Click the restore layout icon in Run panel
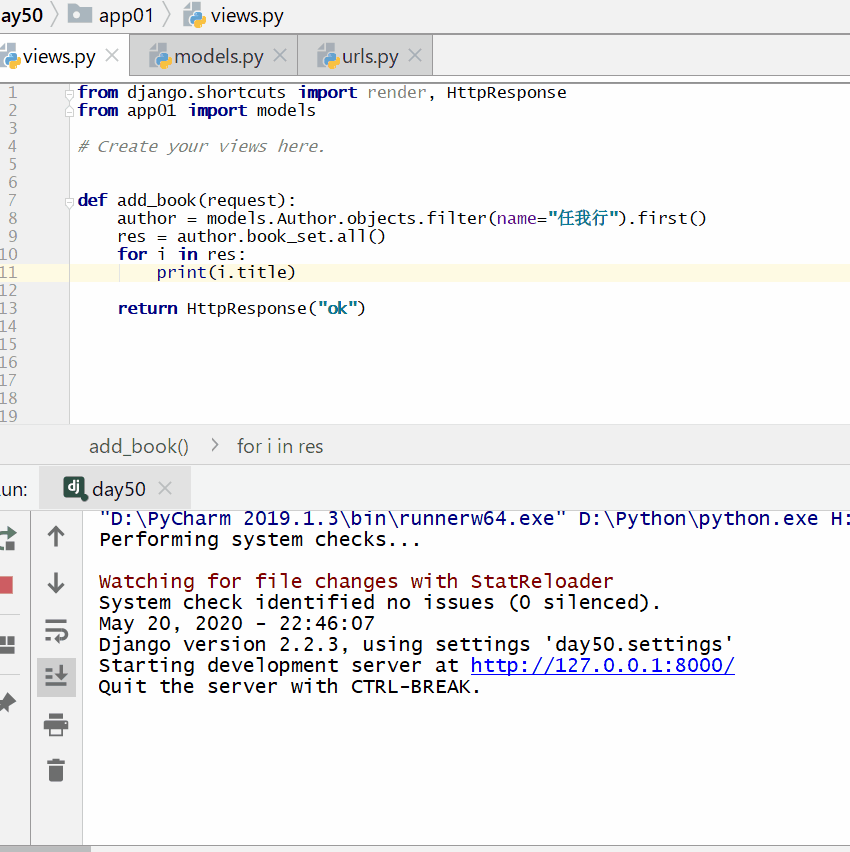Screen dimensions: 850x852 [x=6, y=645]
